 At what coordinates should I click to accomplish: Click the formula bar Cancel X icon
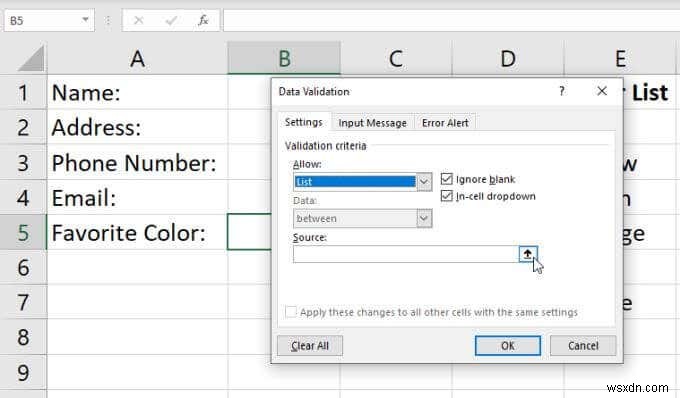tap(139, 20)
